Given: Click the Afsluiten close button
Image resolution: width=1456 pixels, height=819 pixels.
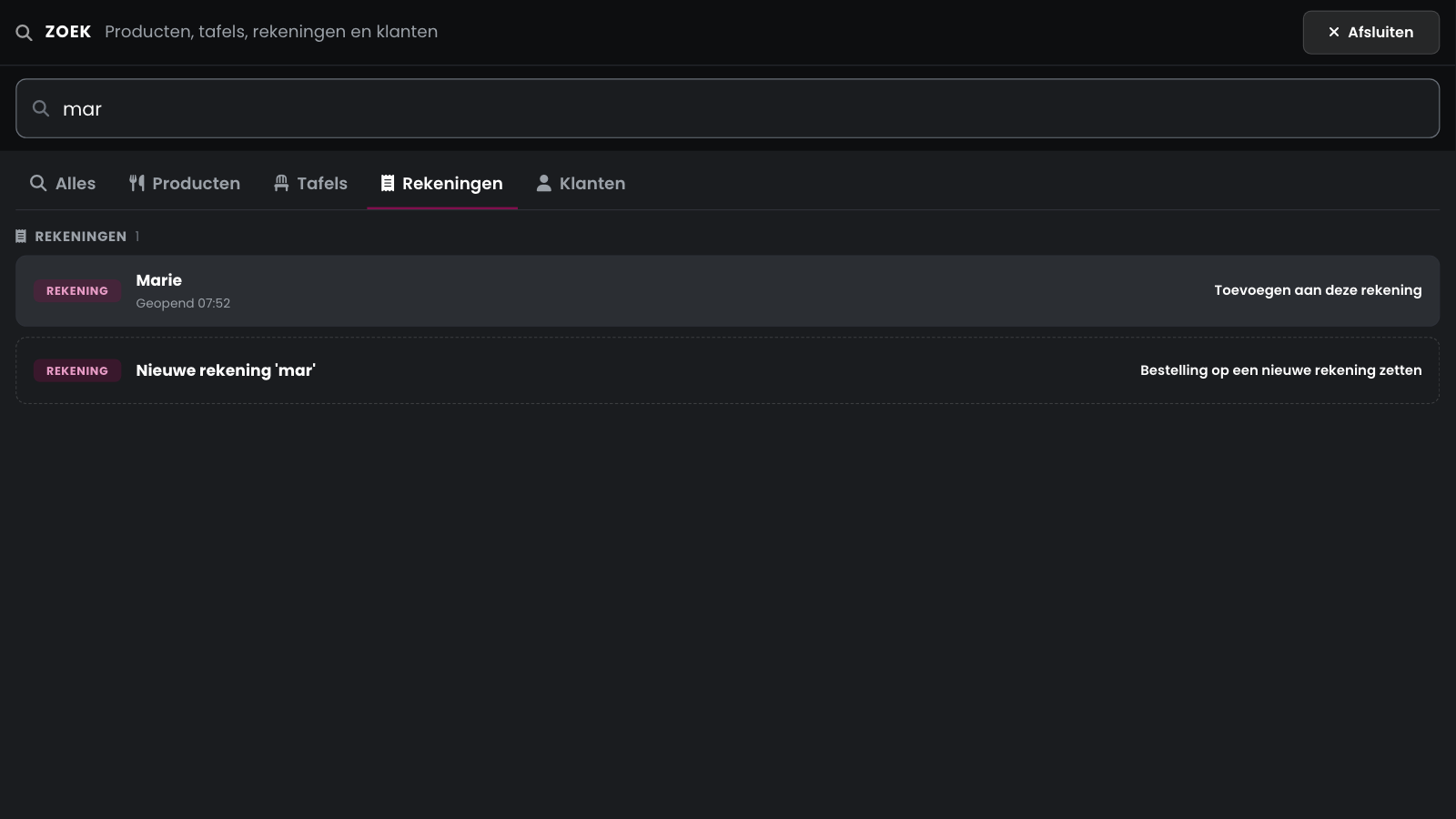Looking at the screenshot, I should (1370, 32).
